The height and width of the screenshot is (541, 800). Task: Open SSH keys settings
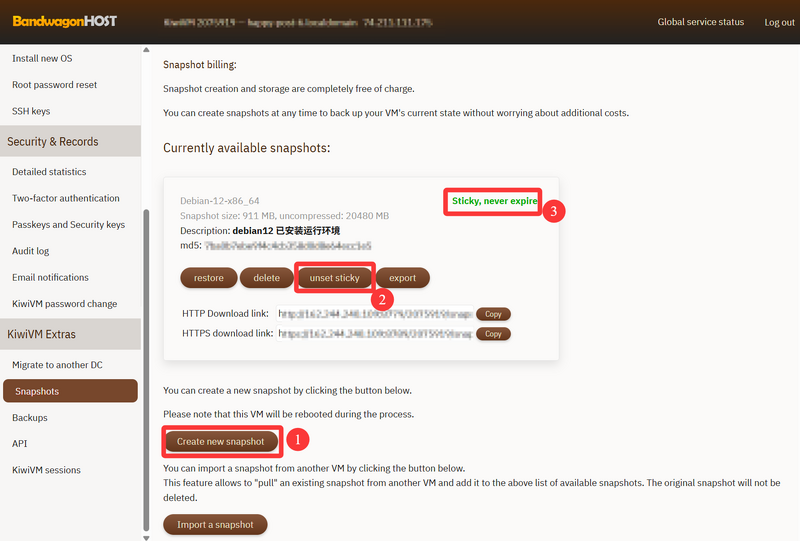[x=31, y=111]
